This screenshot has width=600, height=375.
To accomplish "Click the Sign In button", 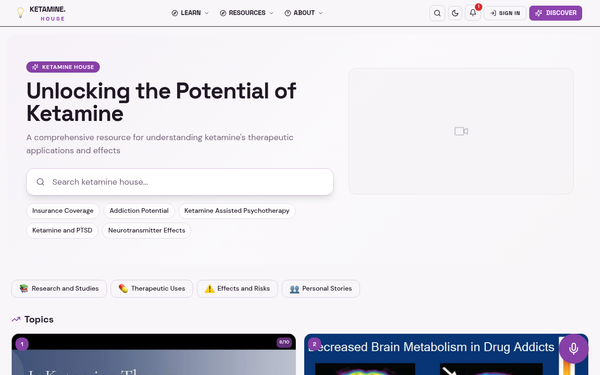I will [505, 13].
